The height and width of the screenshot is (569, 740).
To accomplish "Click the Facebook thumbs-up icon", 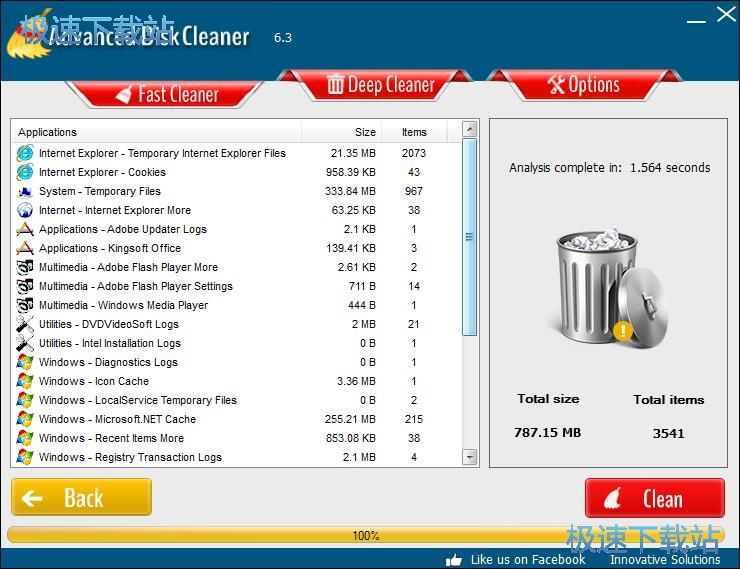I will [454, 560].
